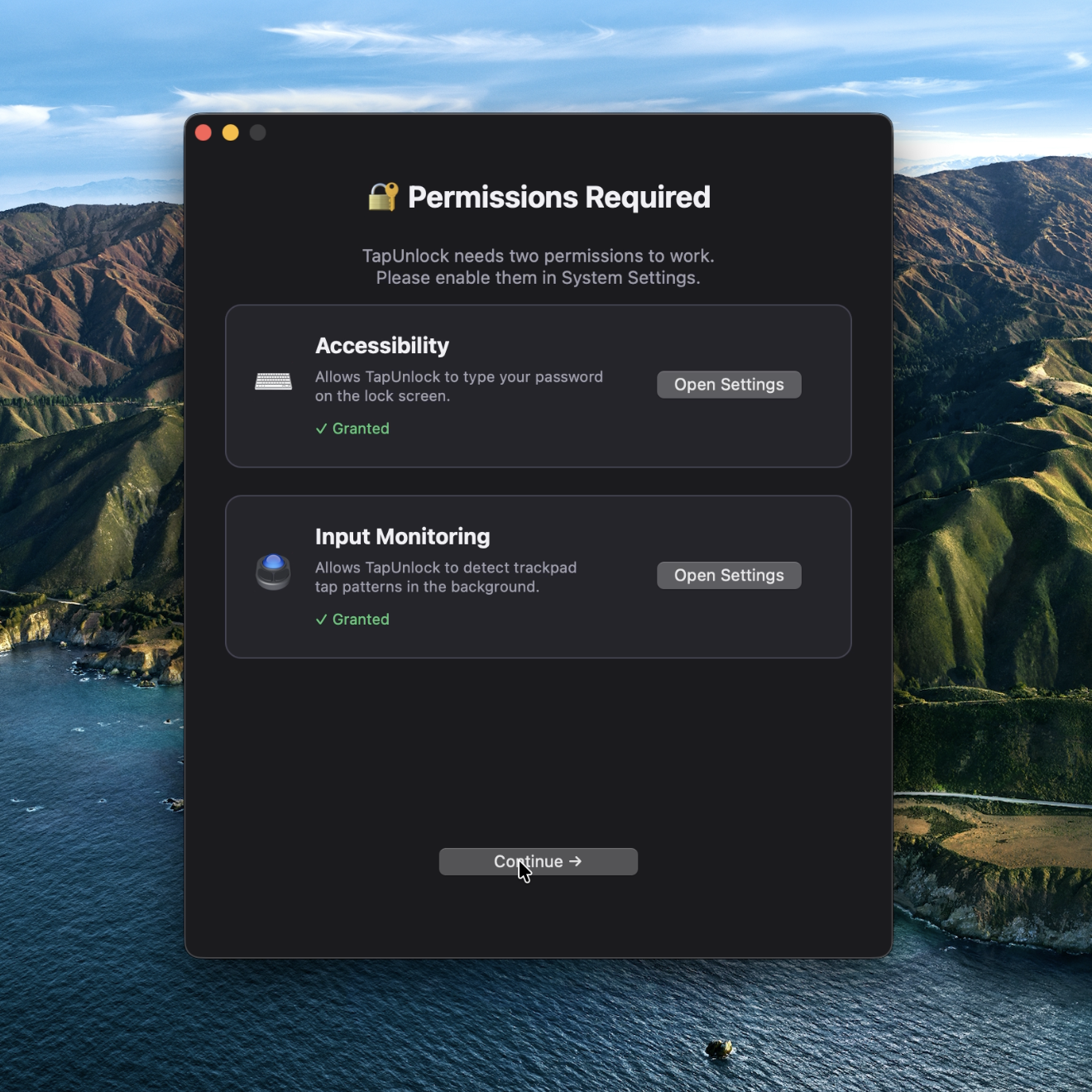Image resolution: width=1092 pixels, height=1092 pixels.
Task: Select the Input Monitoring permission card
Action: click(538, 577)
